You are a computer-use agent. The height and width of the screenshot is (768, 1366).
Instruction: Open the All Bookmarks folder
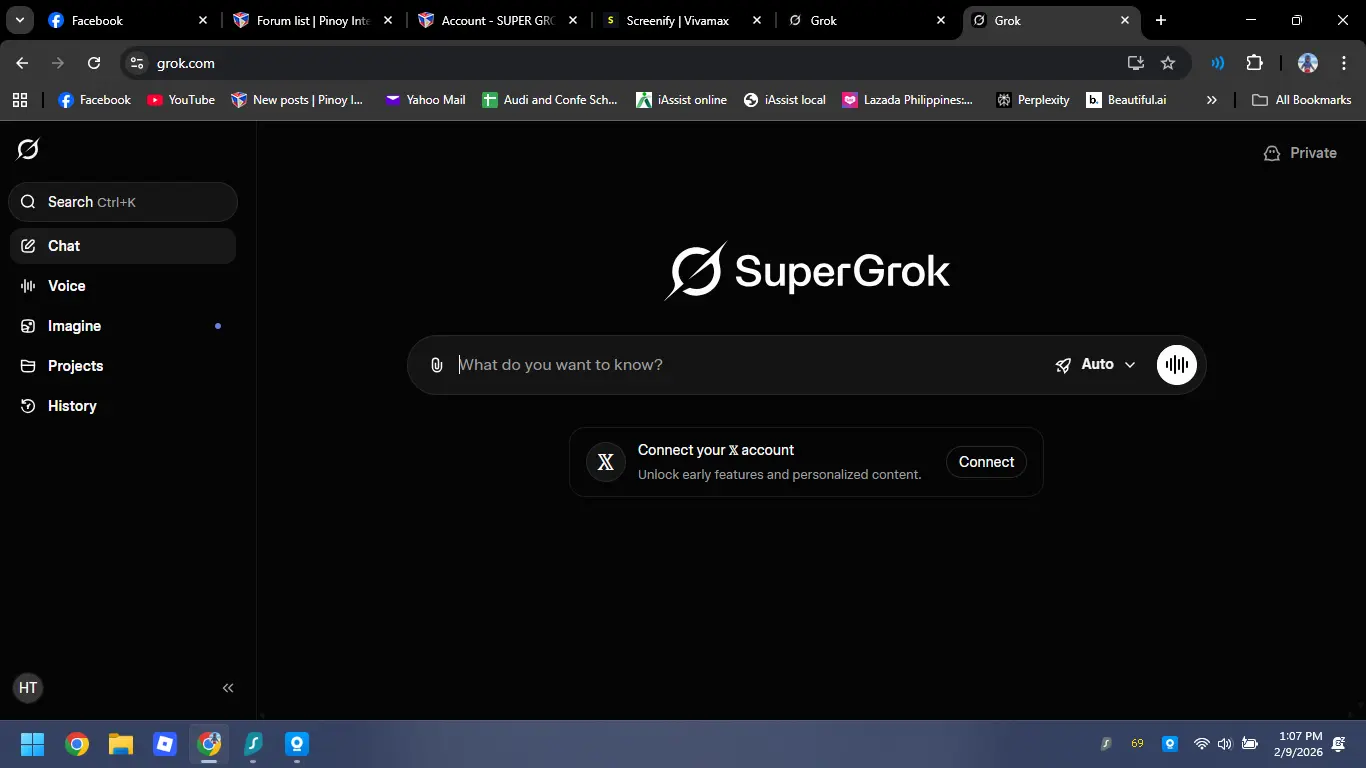pos(1302,100)
